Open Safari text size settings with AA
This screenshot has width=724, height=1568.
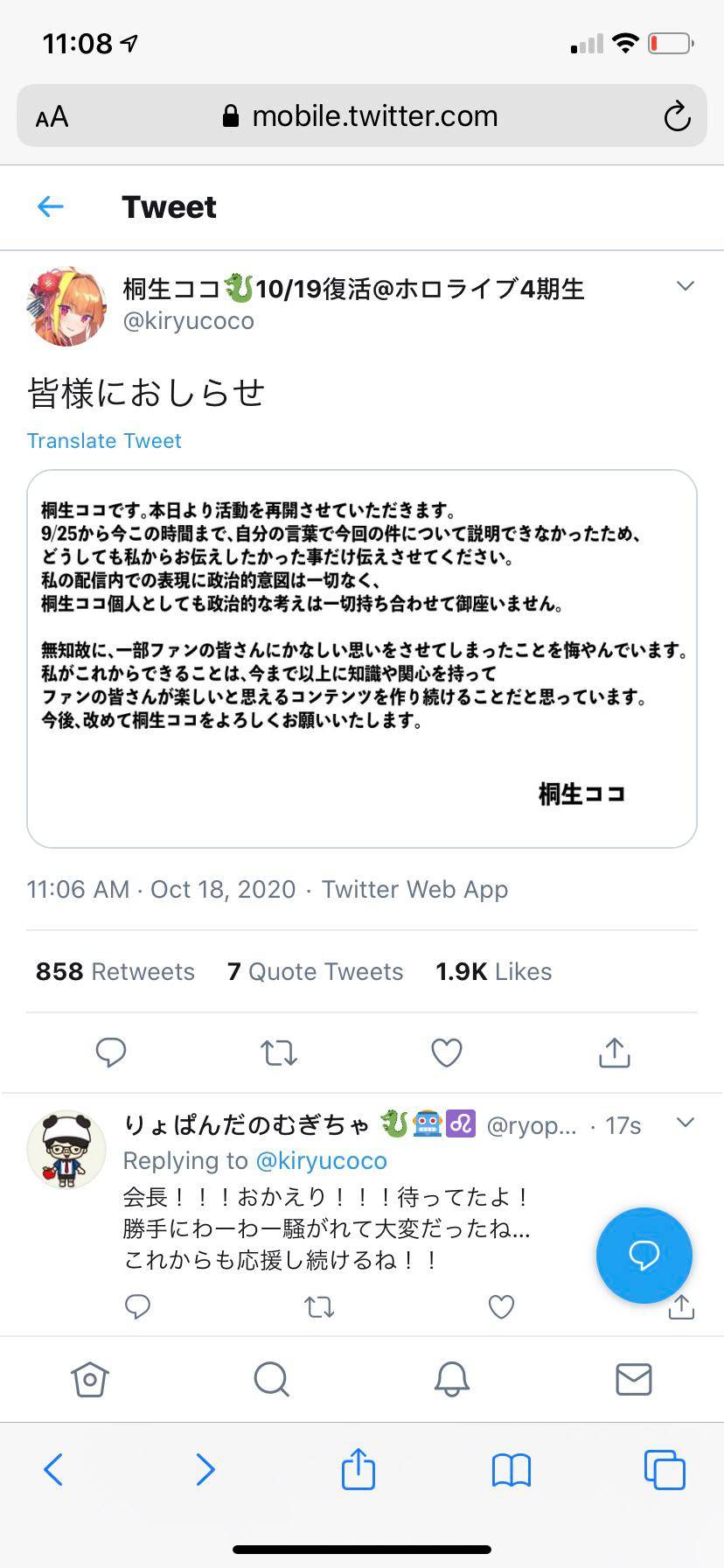tap(51, 115)
